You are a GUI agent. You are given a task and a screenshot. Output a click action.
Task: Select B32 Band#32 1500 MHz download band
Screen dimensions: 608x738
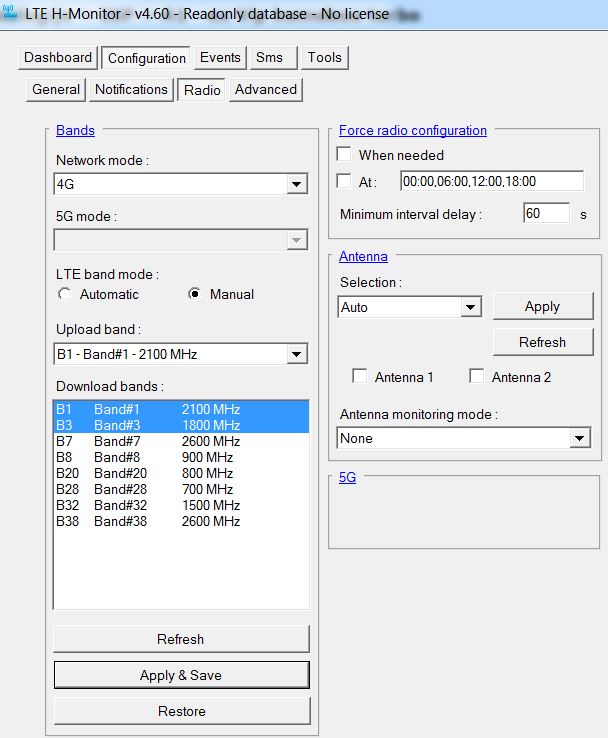coord(181,505)
